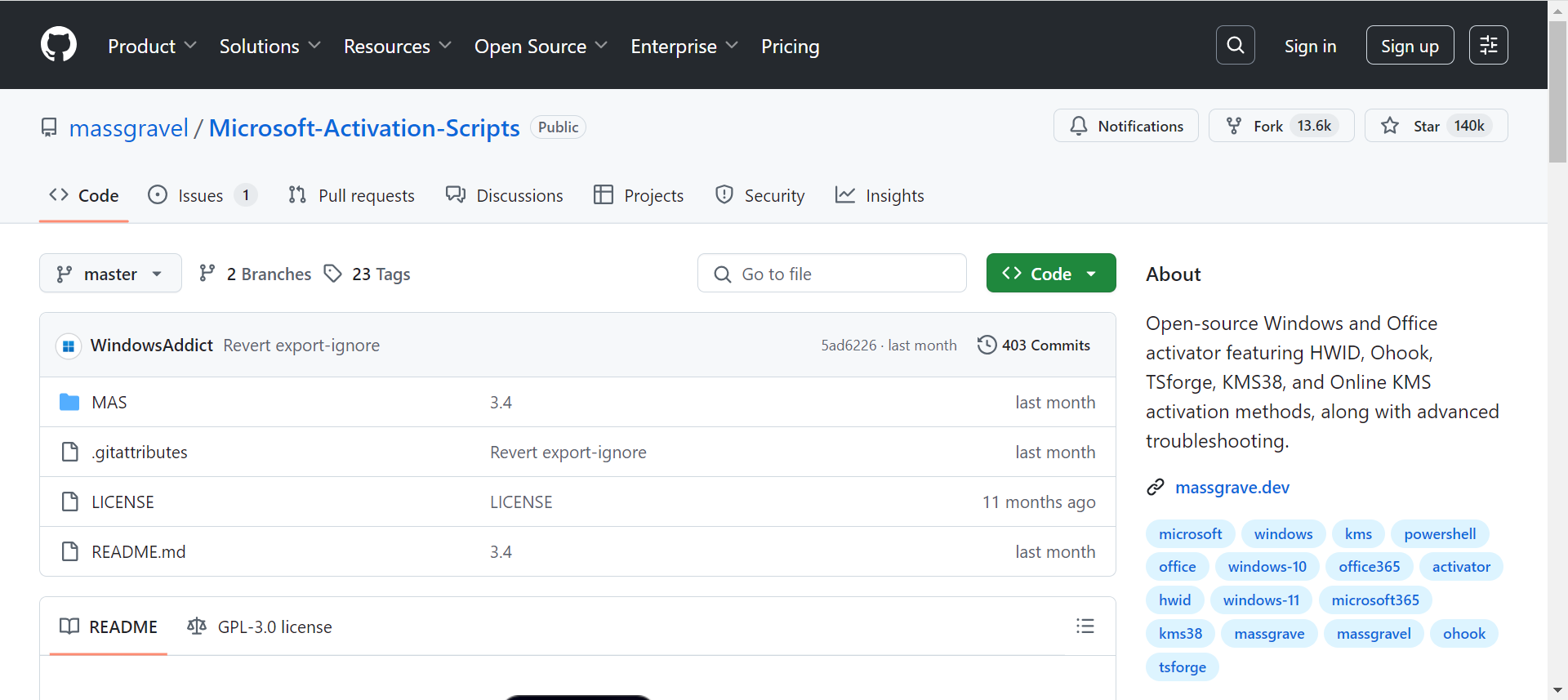The height and width of the screenshot is (700, 1568).
Task: Click the Sign up button
Action: [x=1410, y=45]
